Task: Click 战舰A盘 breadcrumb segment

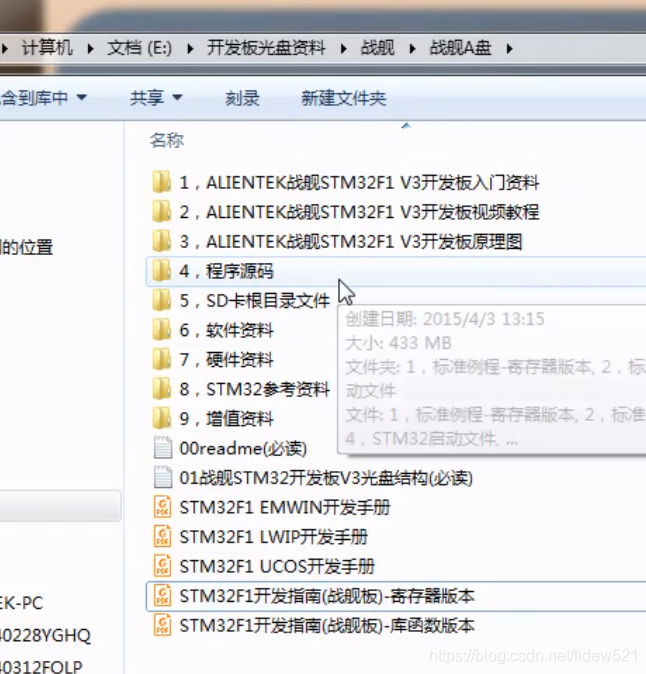Action: [460, 48]
